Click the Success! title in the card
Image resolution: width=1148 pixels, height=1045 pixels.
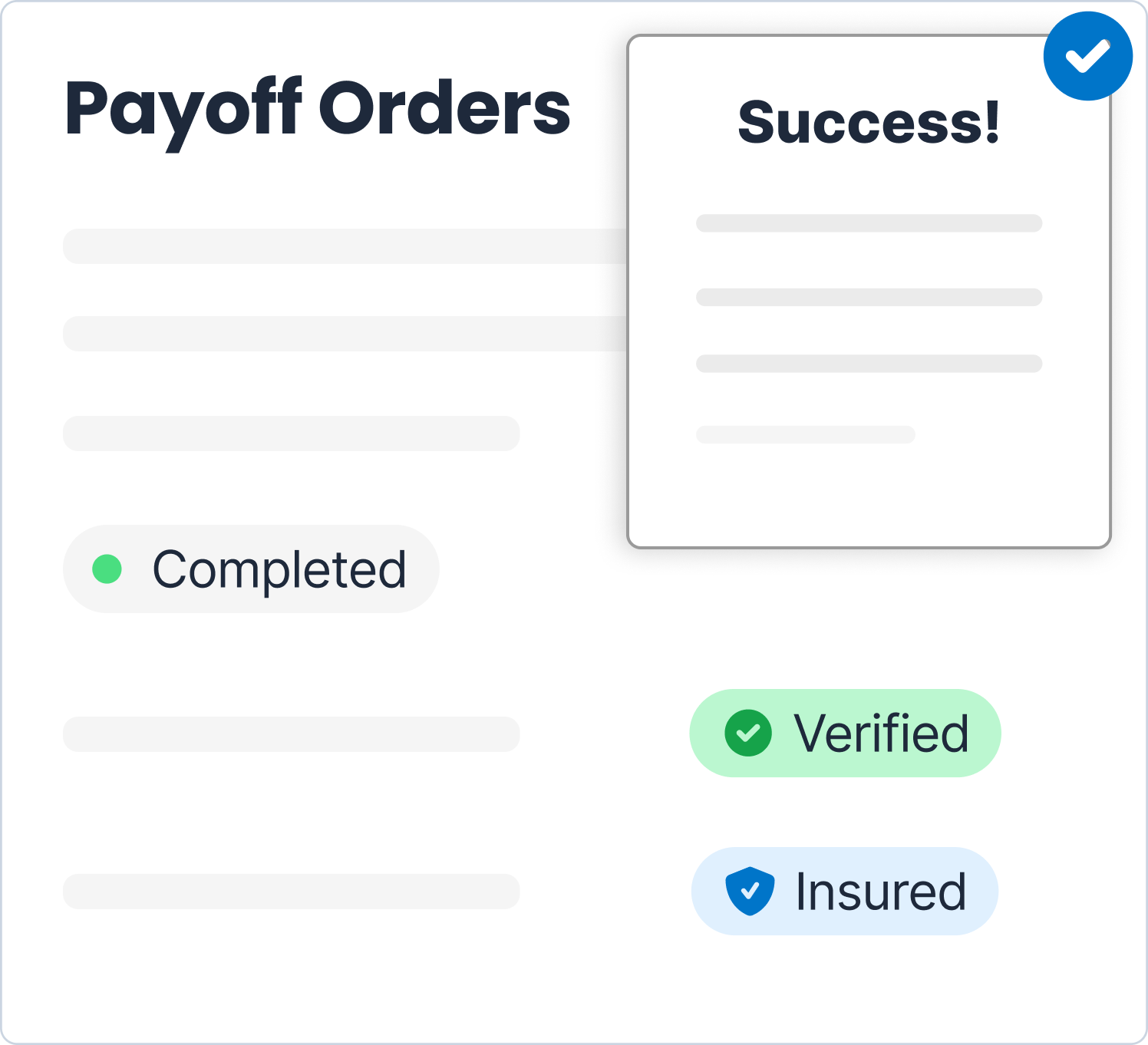869,122
